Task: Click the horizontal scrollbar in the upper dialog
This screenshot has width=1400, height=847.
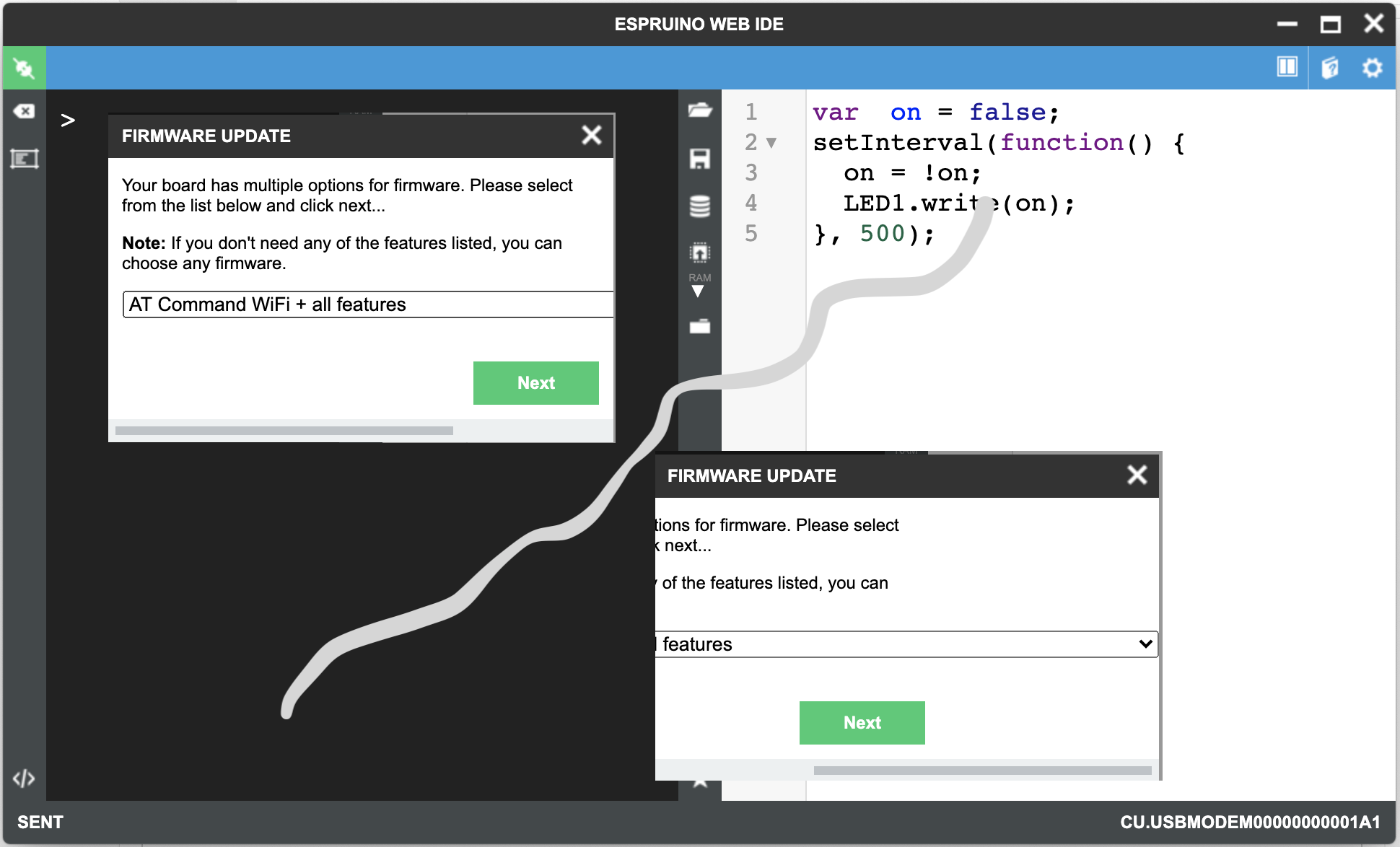Action: pyautogui.click(x=284, y=431)
